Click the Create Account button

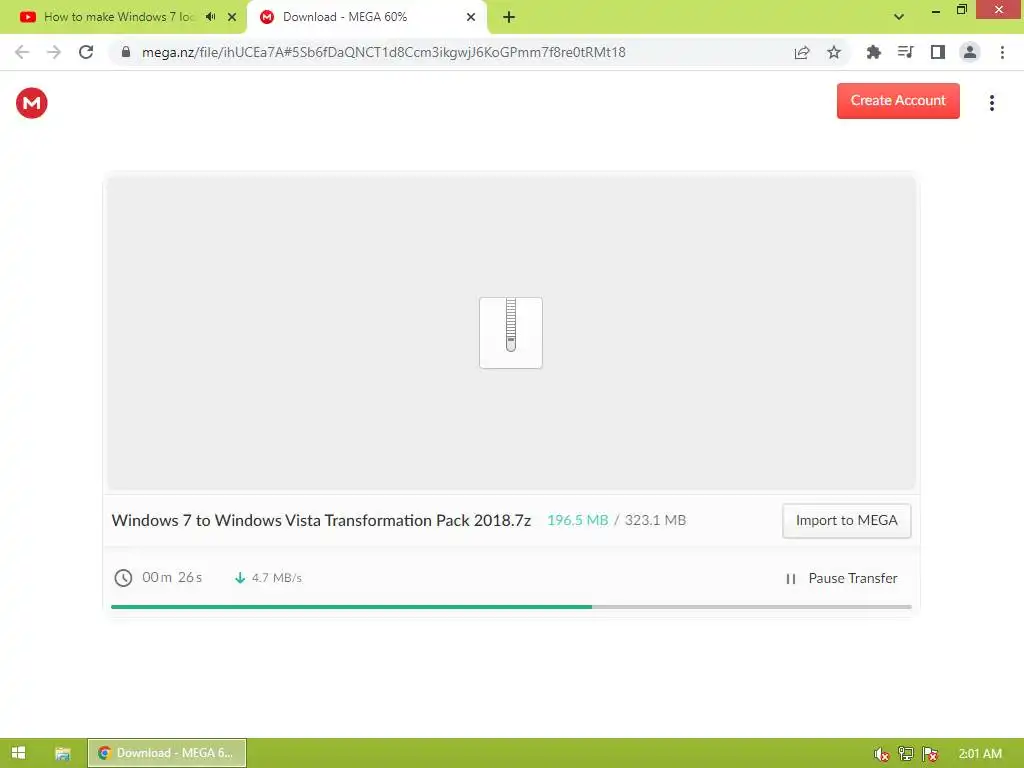898,101
